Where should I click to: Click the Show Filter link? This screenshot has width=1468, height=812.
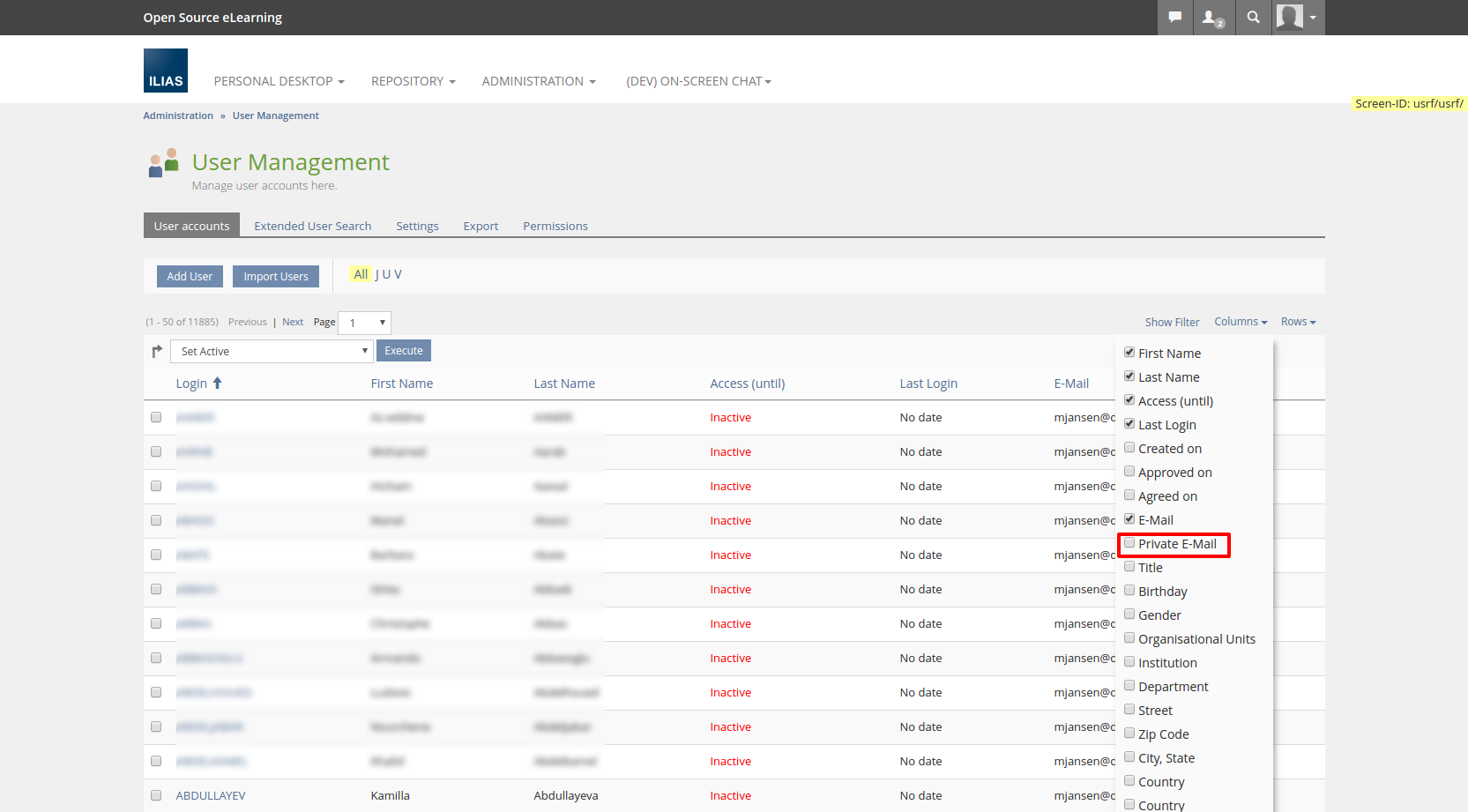pyautogui.click(x=1172, y=322)
